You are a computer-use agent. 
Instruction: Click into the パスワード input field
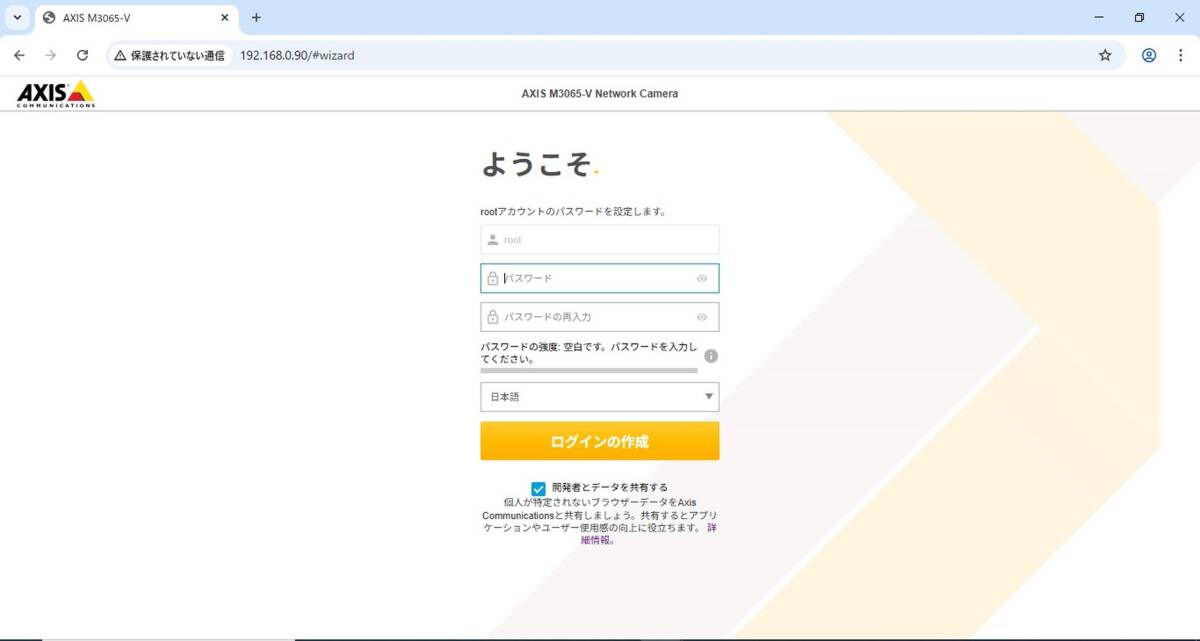[599, 278]
